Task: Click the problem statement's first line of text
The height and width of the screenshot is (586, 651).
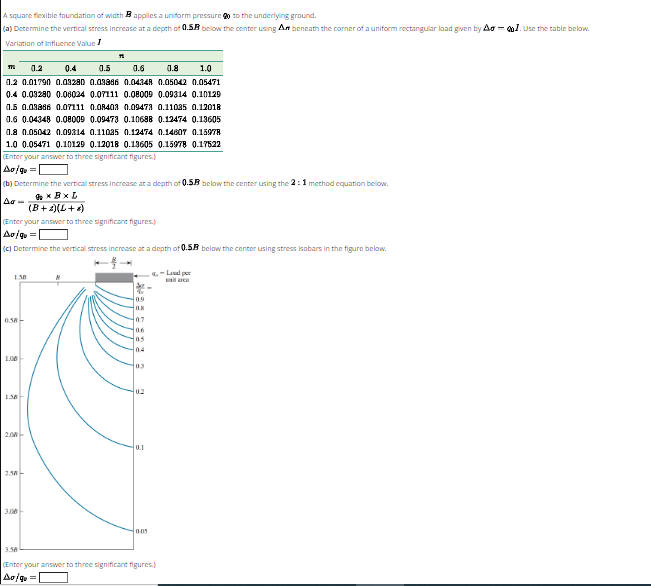Action: [x=159, y=15]
